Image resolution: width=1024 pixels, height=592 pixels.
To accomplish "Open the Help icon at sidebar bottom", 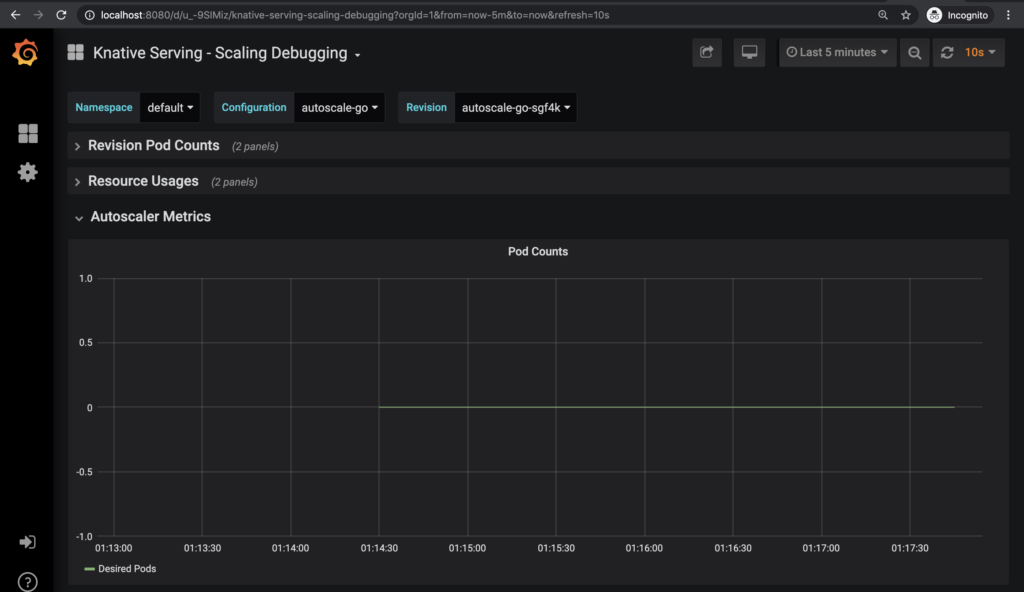I will [27, 581].
